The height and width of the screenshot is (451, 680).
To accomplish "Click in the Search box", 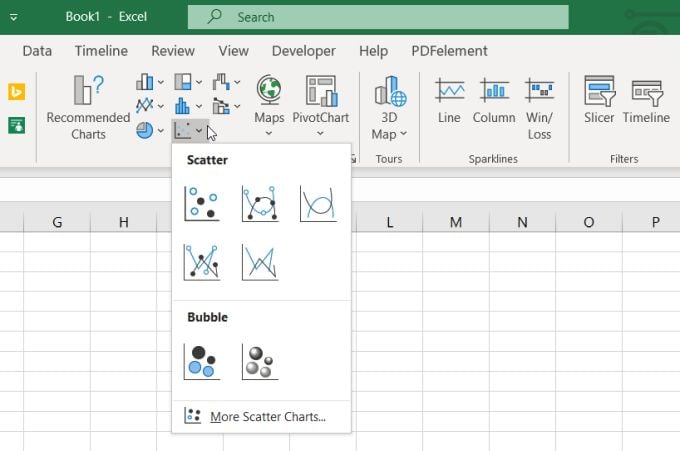I will click(378, 17).
